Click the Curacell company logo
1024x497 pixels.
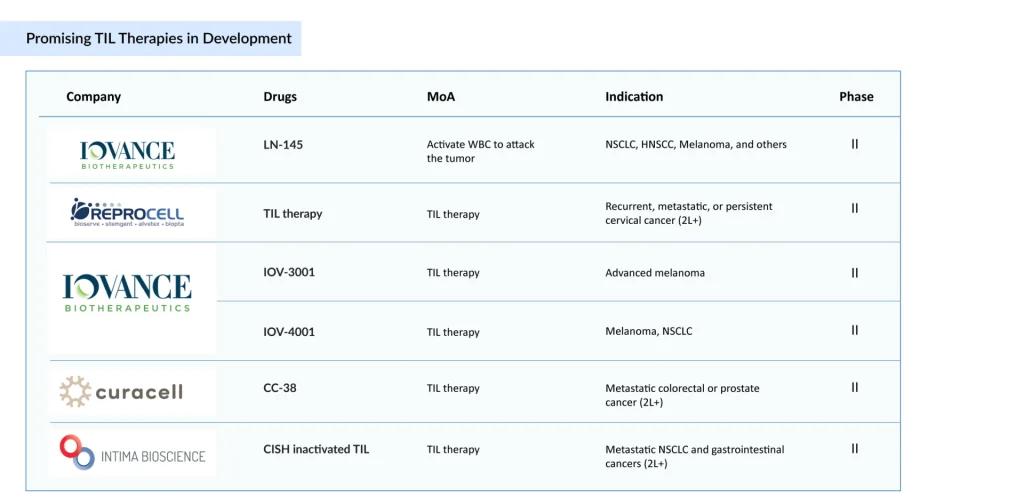click(121, 392)
